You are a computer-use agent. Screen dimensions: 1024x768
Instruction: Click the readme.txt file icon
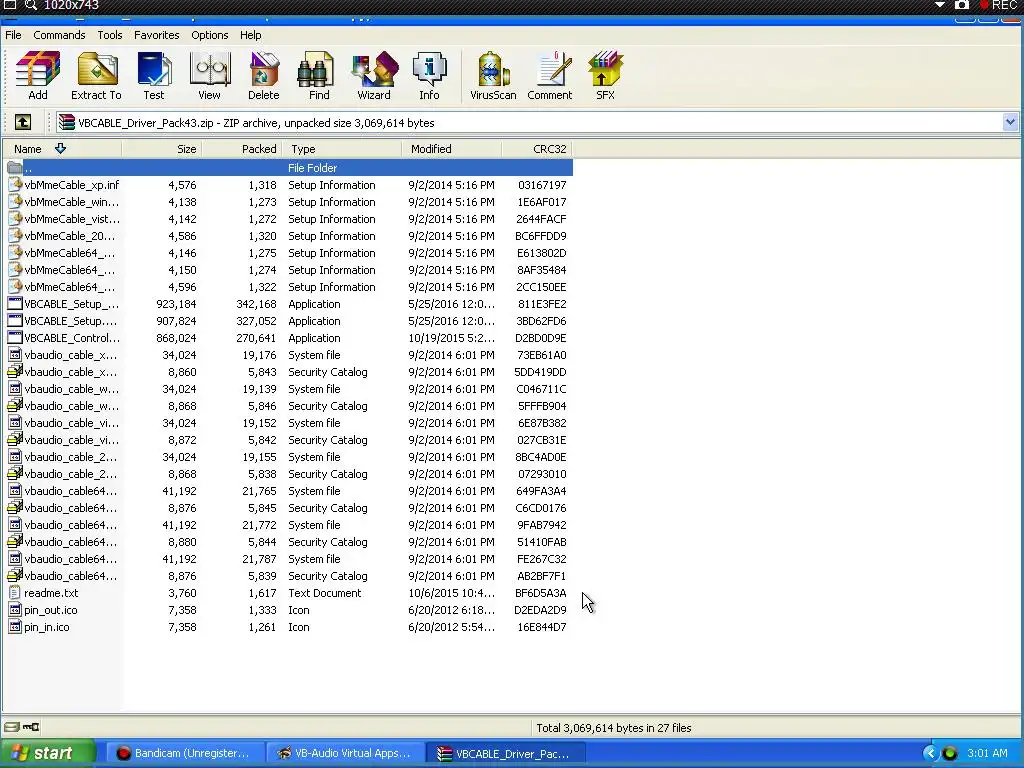tap(15, 593)
